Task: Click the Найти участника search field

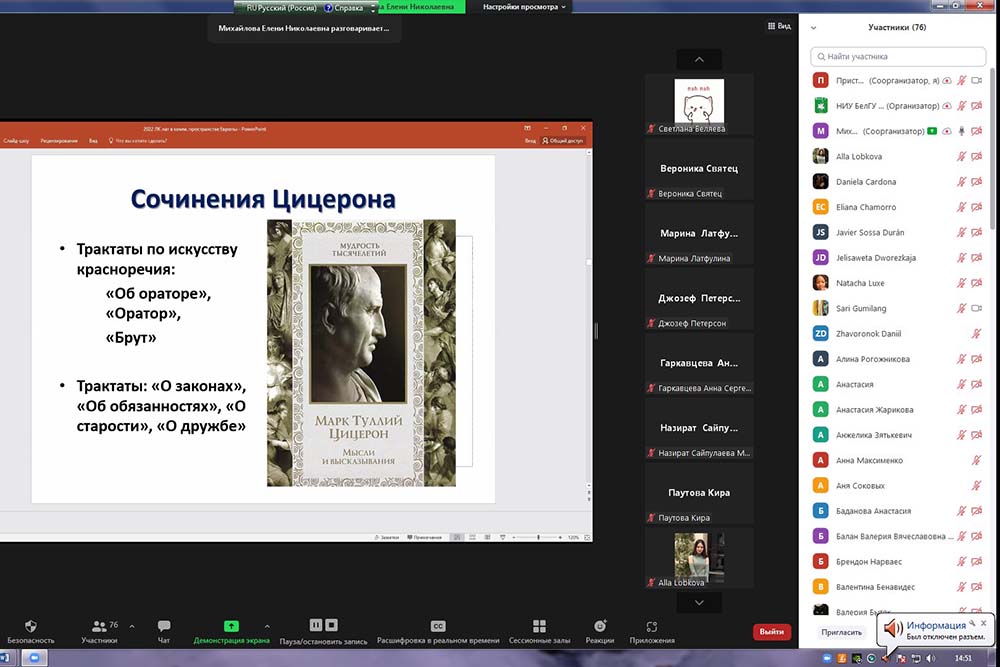Action: point(900,57)
